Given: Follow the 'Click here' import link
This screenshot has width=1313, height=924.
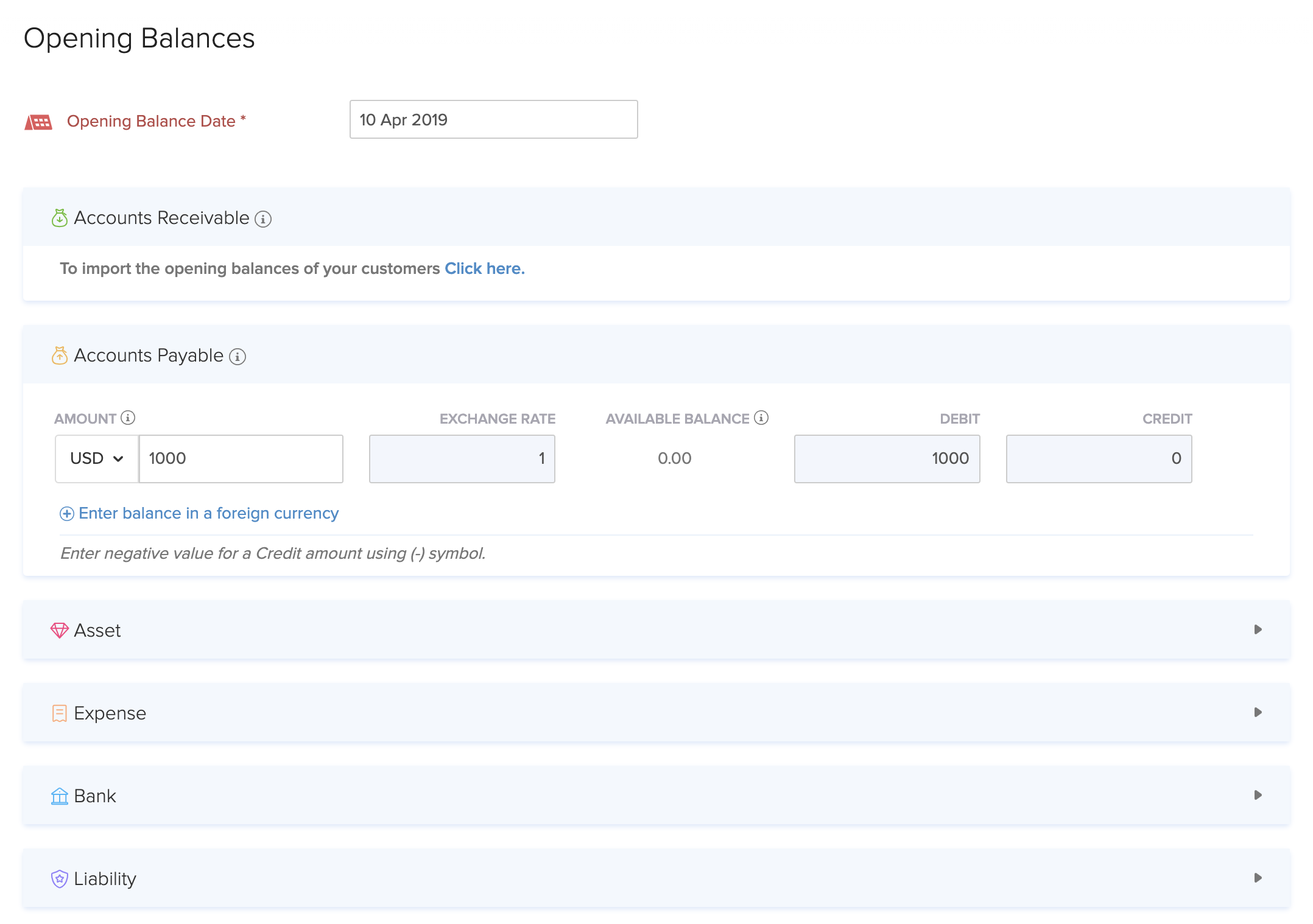Looking at the screenshot, I should coord(484,268).
